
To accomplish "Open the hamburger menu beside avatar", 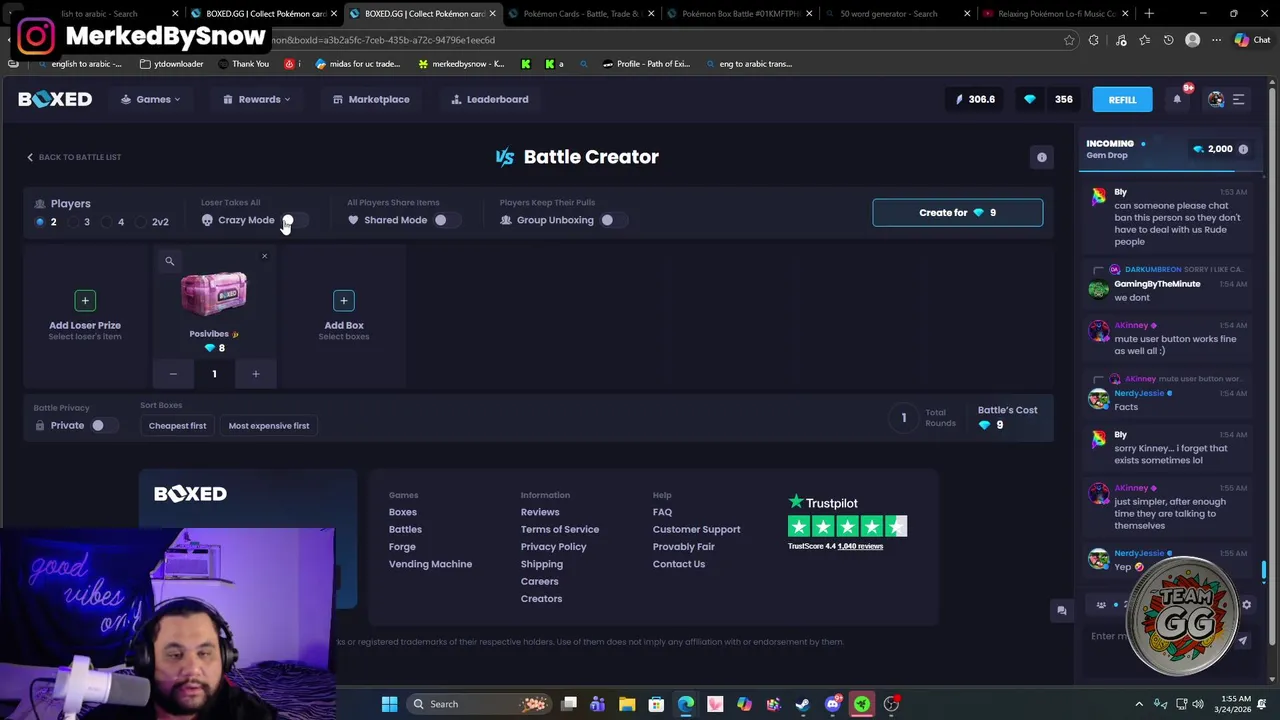I will click(x=1238, y=99).
